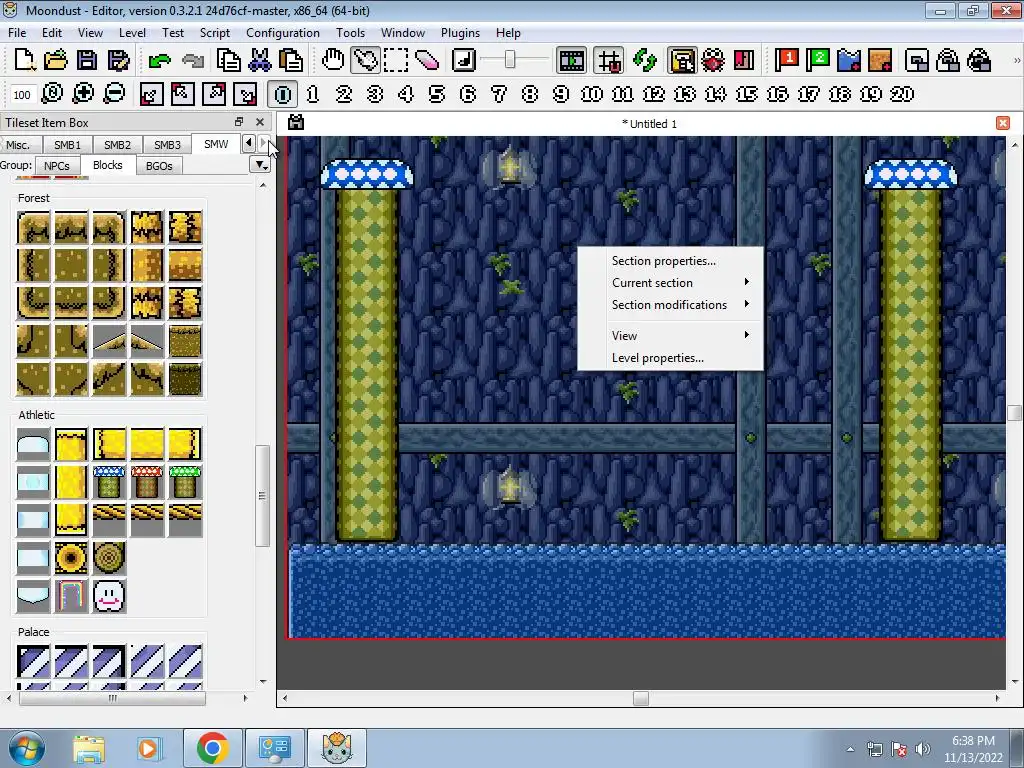Copy selected items
This screenshot has width=1024, height=768.
(x=228, y=60)
